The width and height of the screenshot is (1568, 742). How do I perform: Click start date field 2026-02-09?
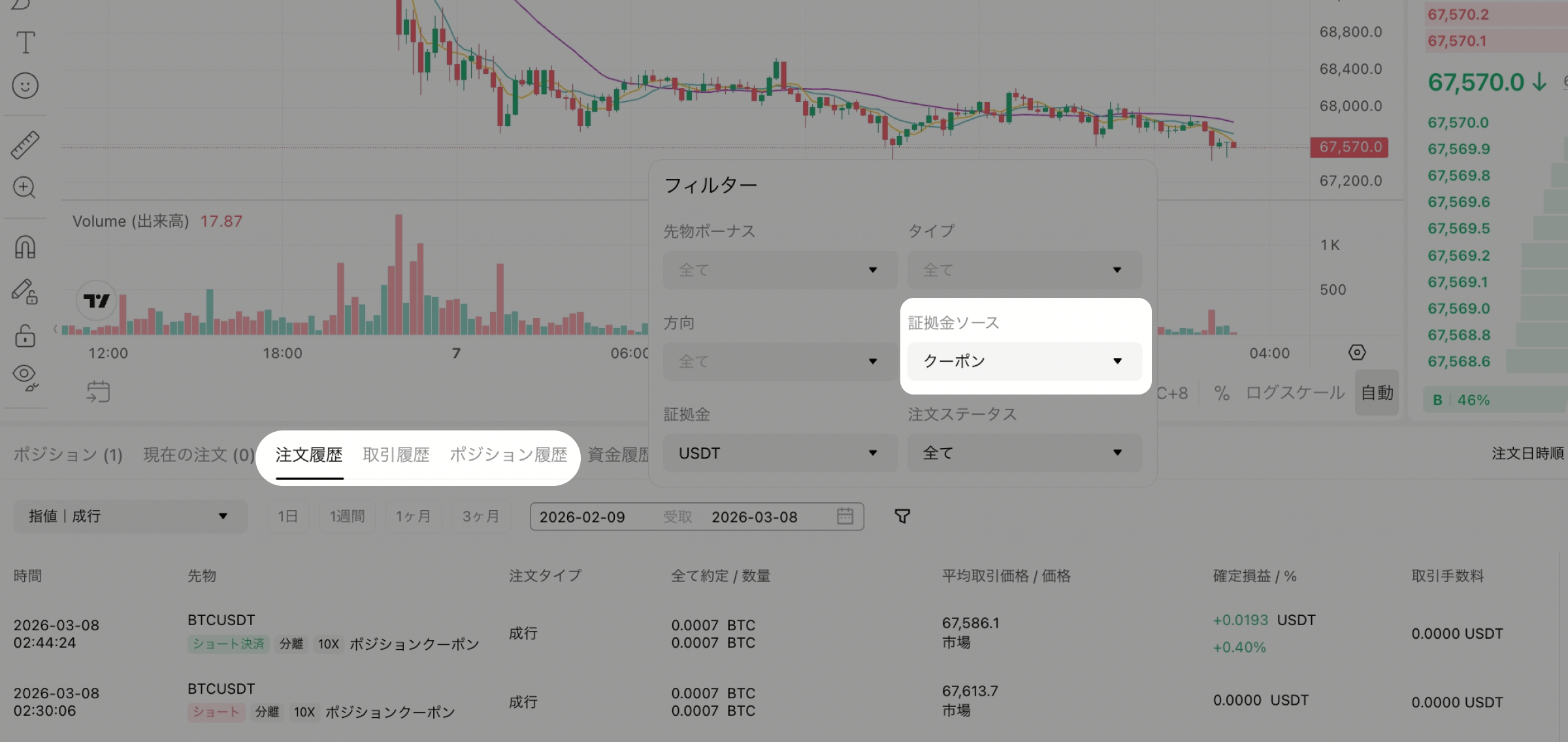(582, 517)
